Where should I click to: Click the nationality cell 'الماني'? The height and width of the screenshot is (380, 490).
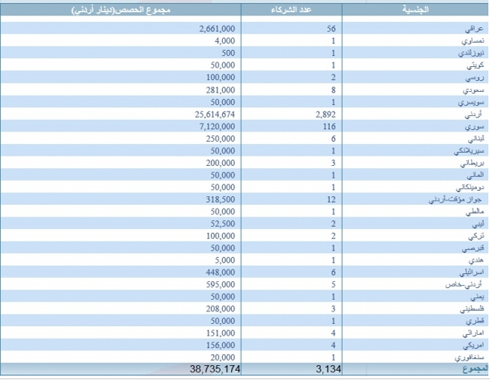pos(475,175)
